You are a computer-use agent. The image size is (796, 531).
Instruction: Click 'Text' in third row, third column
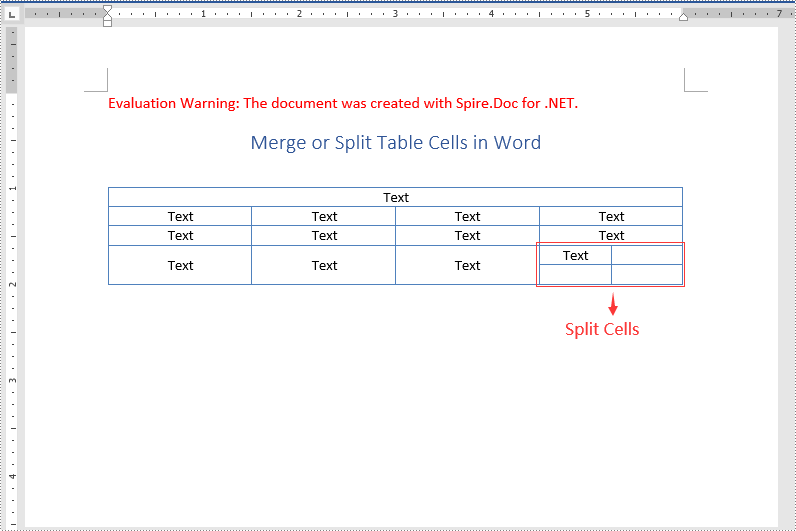(x=467, y=236)
